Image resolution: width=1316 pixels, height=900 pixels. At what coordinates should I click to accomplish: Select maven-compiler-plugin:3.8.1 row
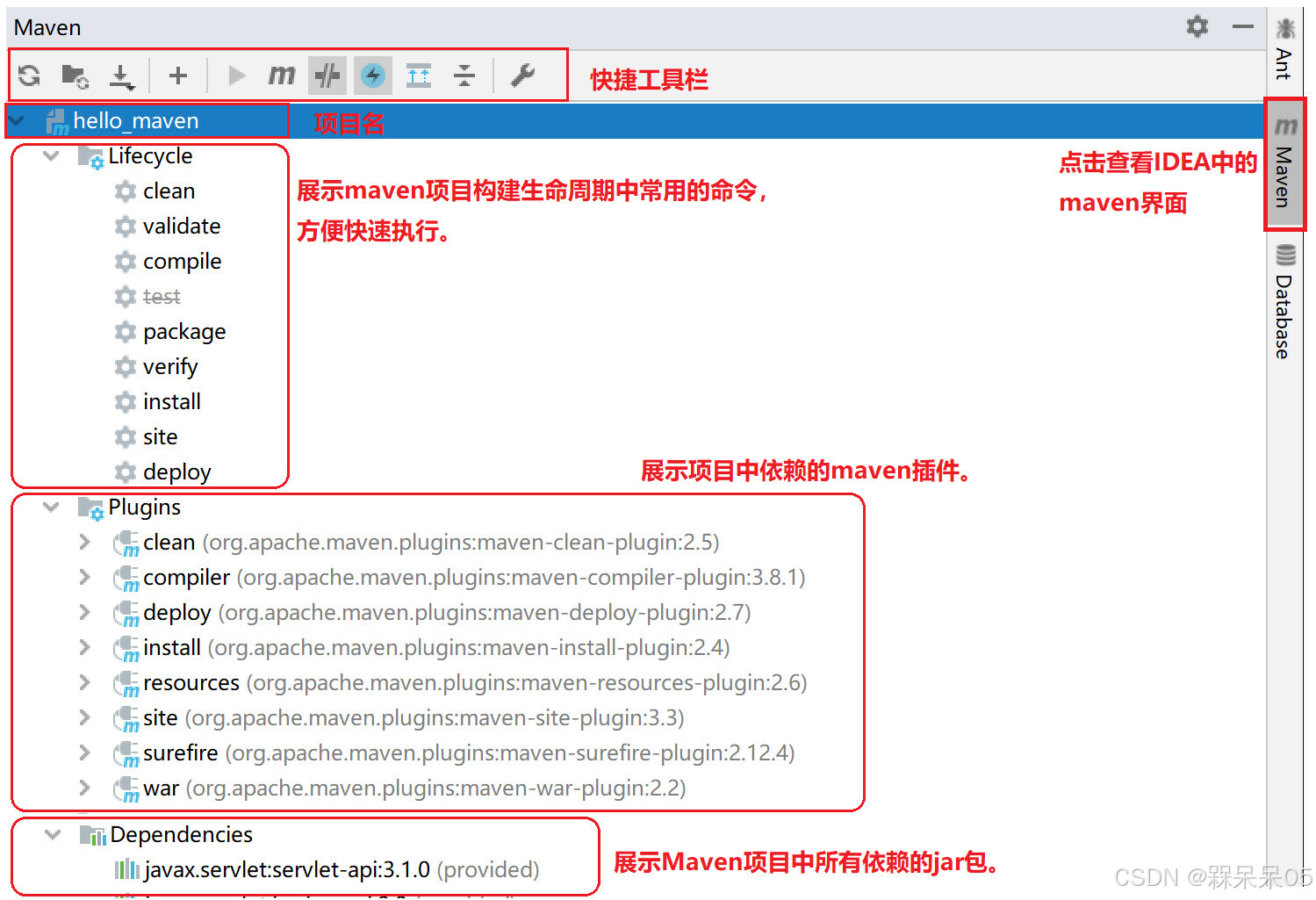pyautogui.click(x=474, y=578)
